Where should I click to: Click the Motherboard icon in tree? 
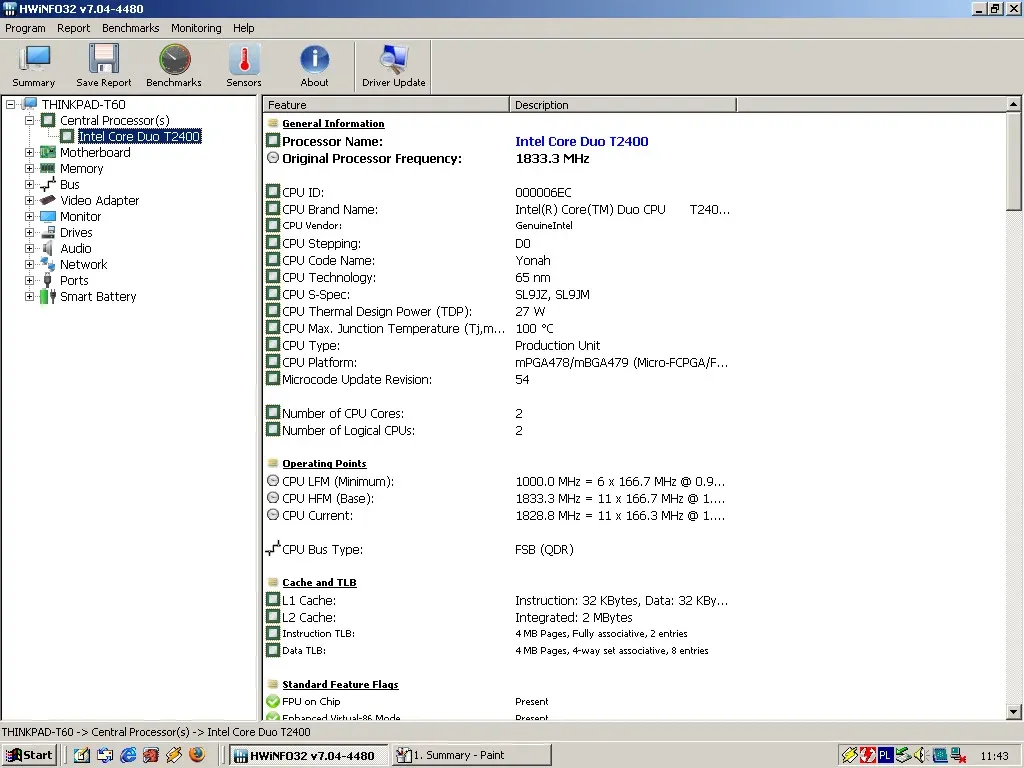point(48,152)
